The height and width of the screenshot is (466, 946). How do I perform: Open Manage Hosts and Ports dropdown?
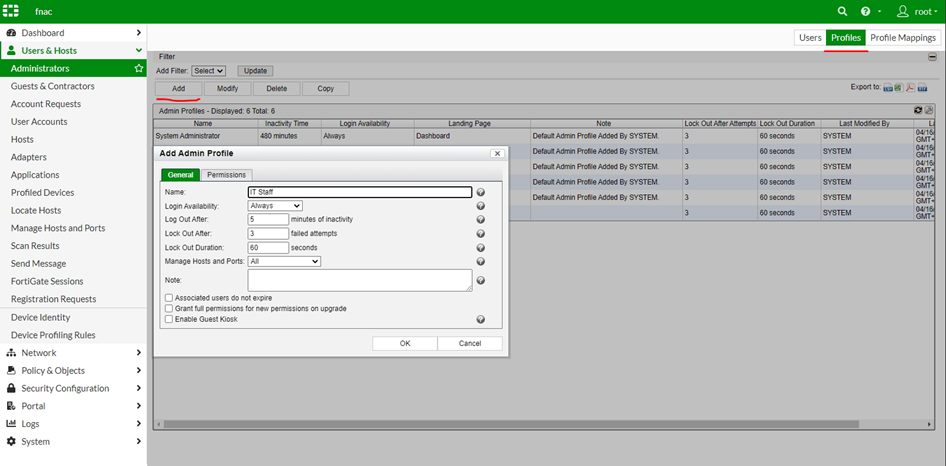(284, 261)
